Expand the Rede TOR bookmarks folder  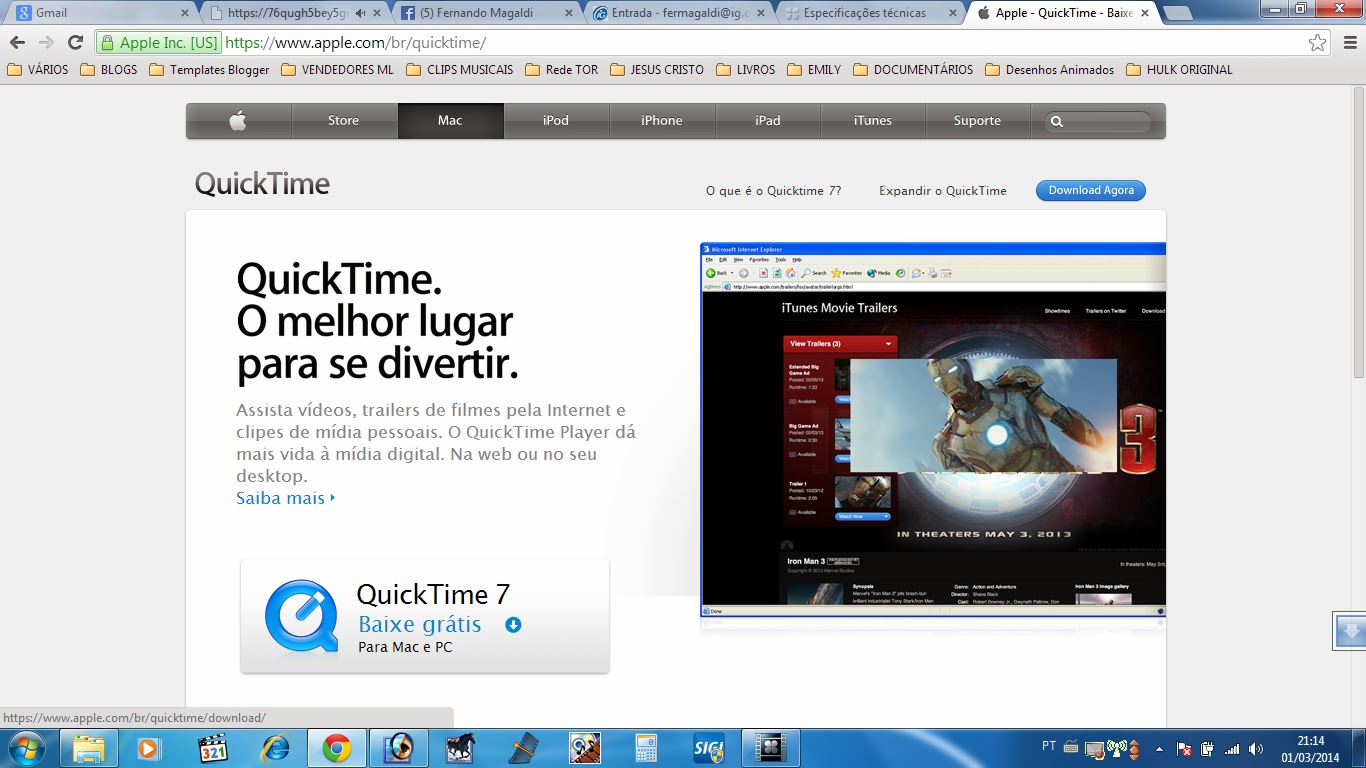562,70
